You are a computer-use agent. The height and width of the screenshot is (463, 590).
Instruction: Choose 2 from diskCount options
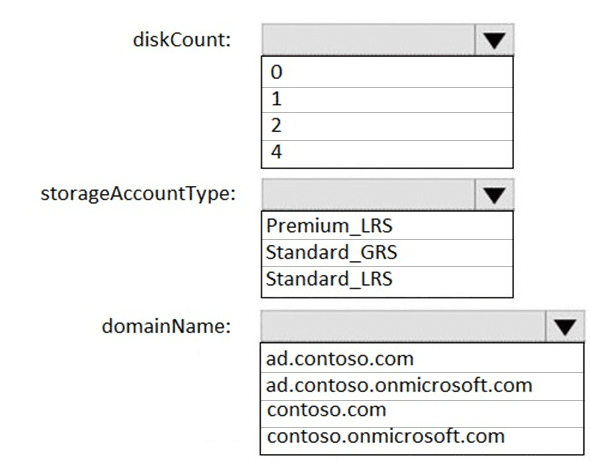tap(387, 126)
